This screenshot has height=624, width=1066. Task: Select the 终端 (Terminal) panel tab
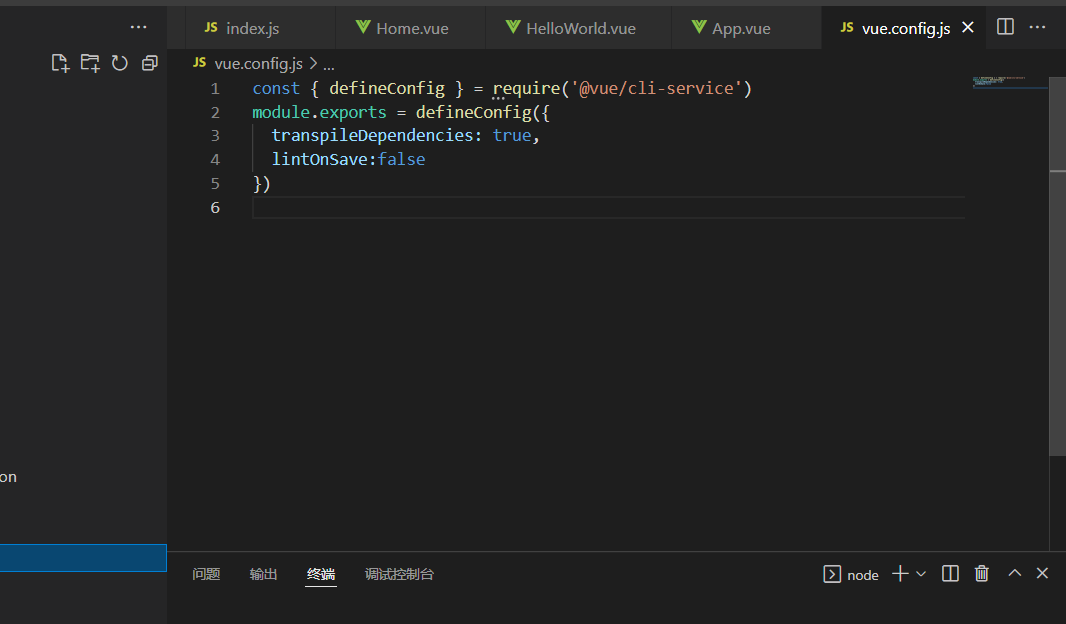pyautogui.click(x=321, y=574)
